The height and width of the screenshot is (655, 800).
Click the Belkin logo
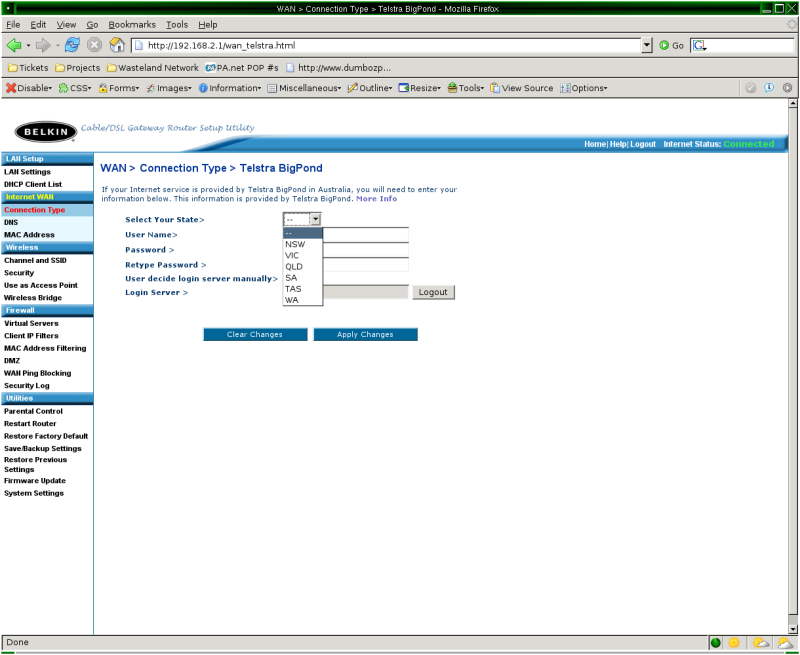click(46, 132)
